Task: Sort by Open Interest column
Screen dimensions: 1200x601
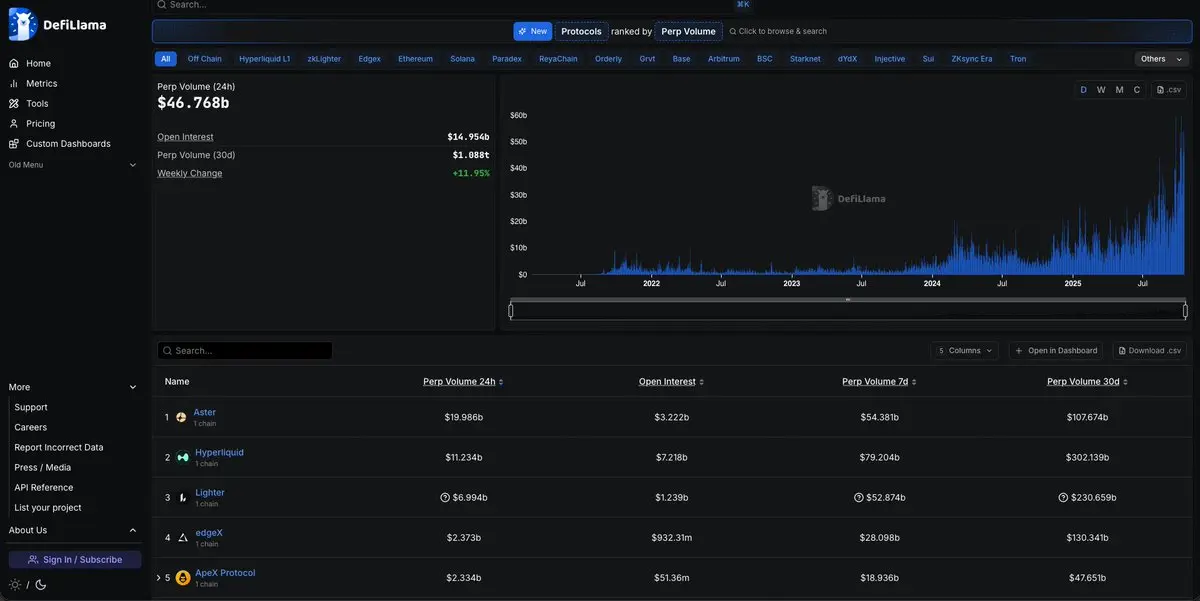Action: pyautogui.click(x=671, y=382)
